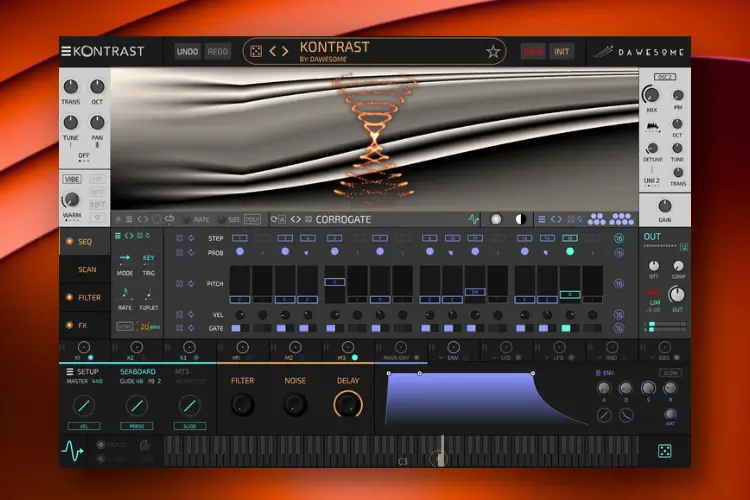
Task: Toggle the VIBE button
Action: pos(72,179)
